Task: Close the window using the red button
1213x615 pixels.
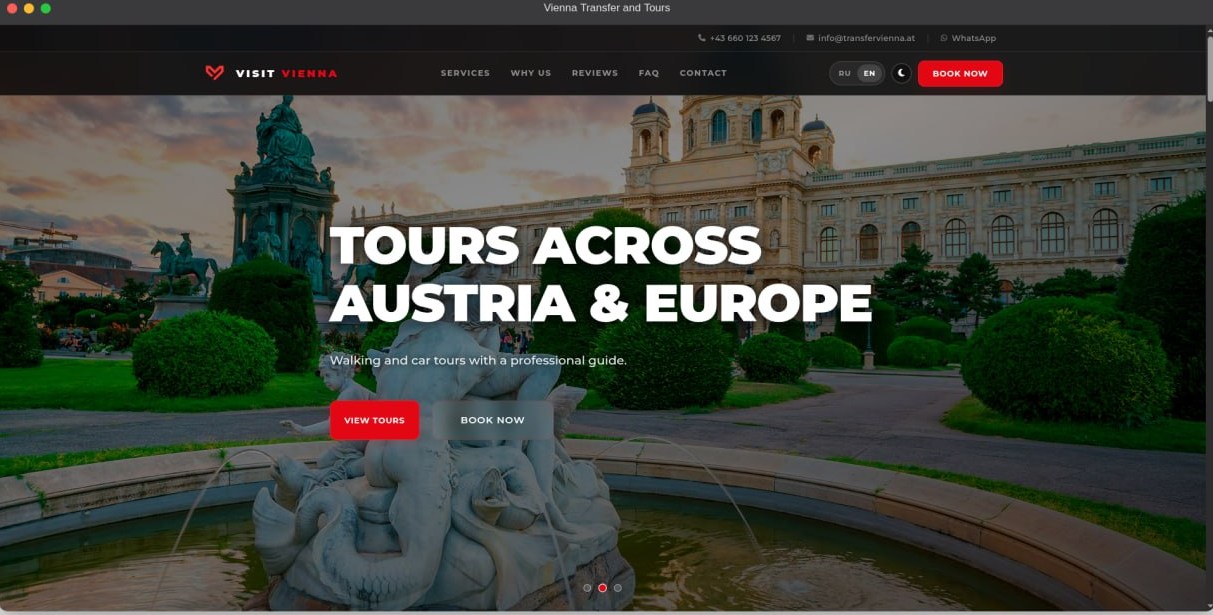Action: (11, 8)
